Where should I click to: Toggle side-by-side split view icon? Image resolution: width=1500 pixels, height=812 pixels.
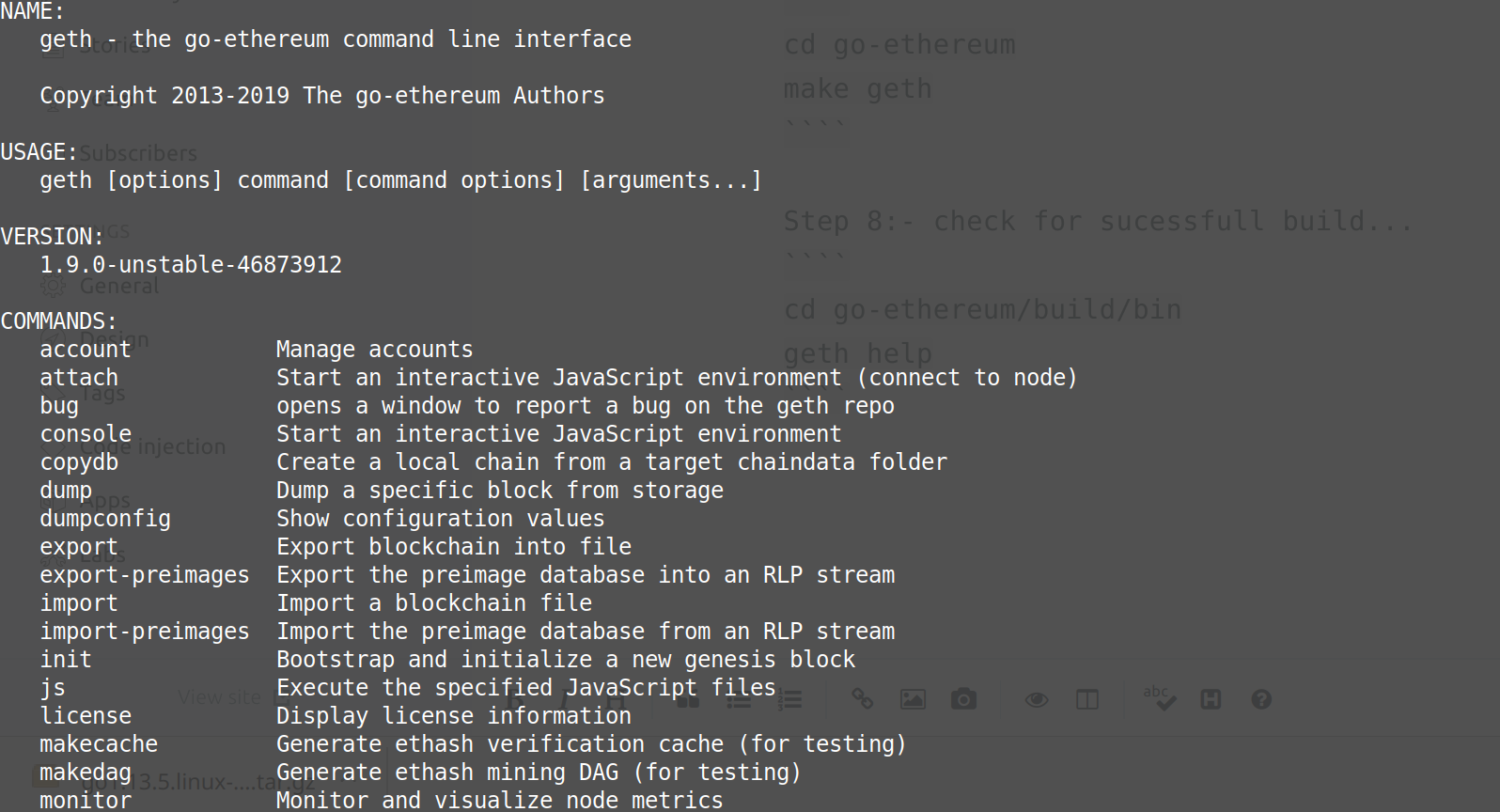pos(1087,699)
